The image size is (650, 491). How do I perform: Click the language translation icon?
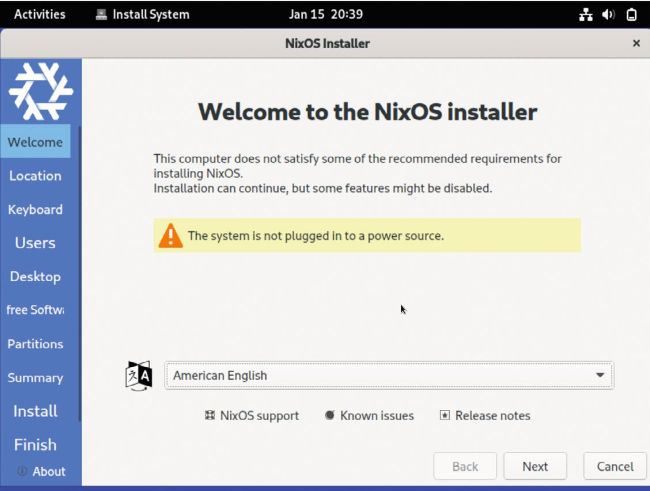(139, 376)
